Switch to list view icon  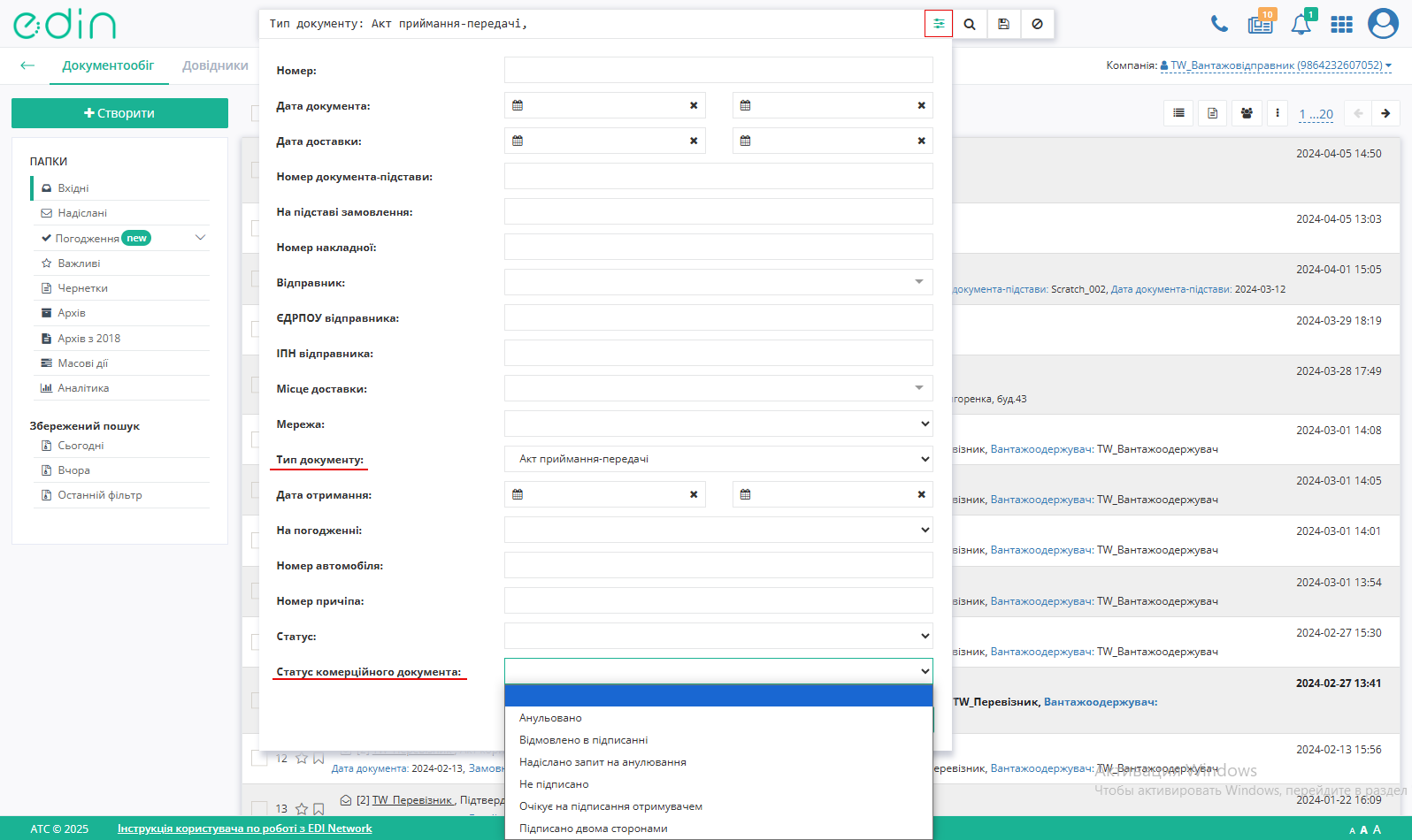1178,113
